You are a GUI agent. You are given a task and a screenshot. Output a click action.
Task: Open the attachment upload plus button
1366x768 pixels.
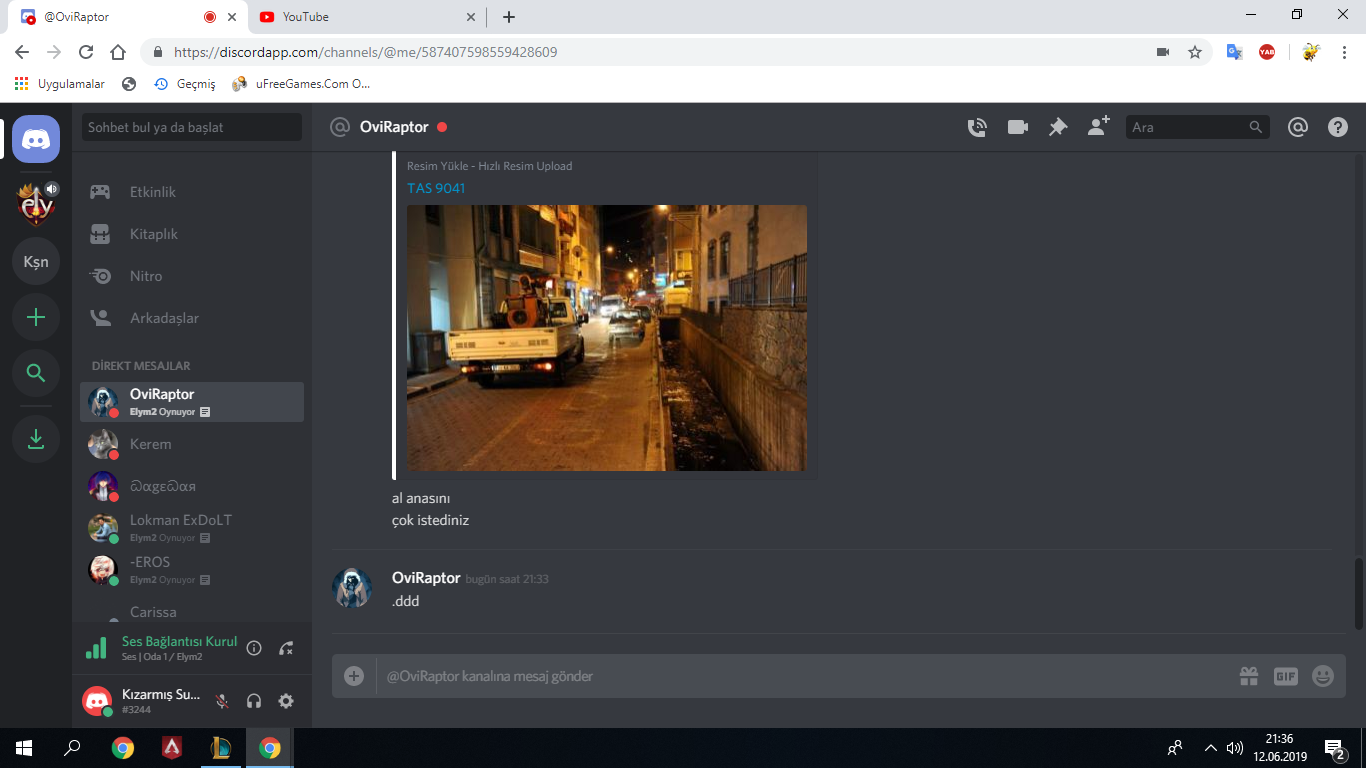[354, 676]
